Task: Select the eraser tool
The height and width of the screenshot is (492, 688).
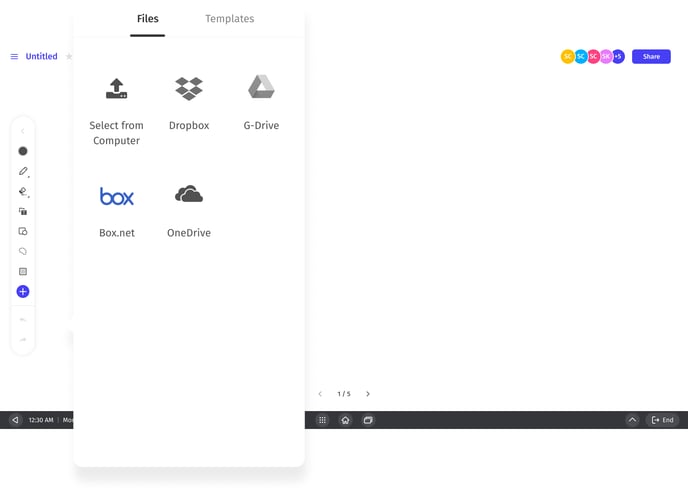Action: [23, 191]
